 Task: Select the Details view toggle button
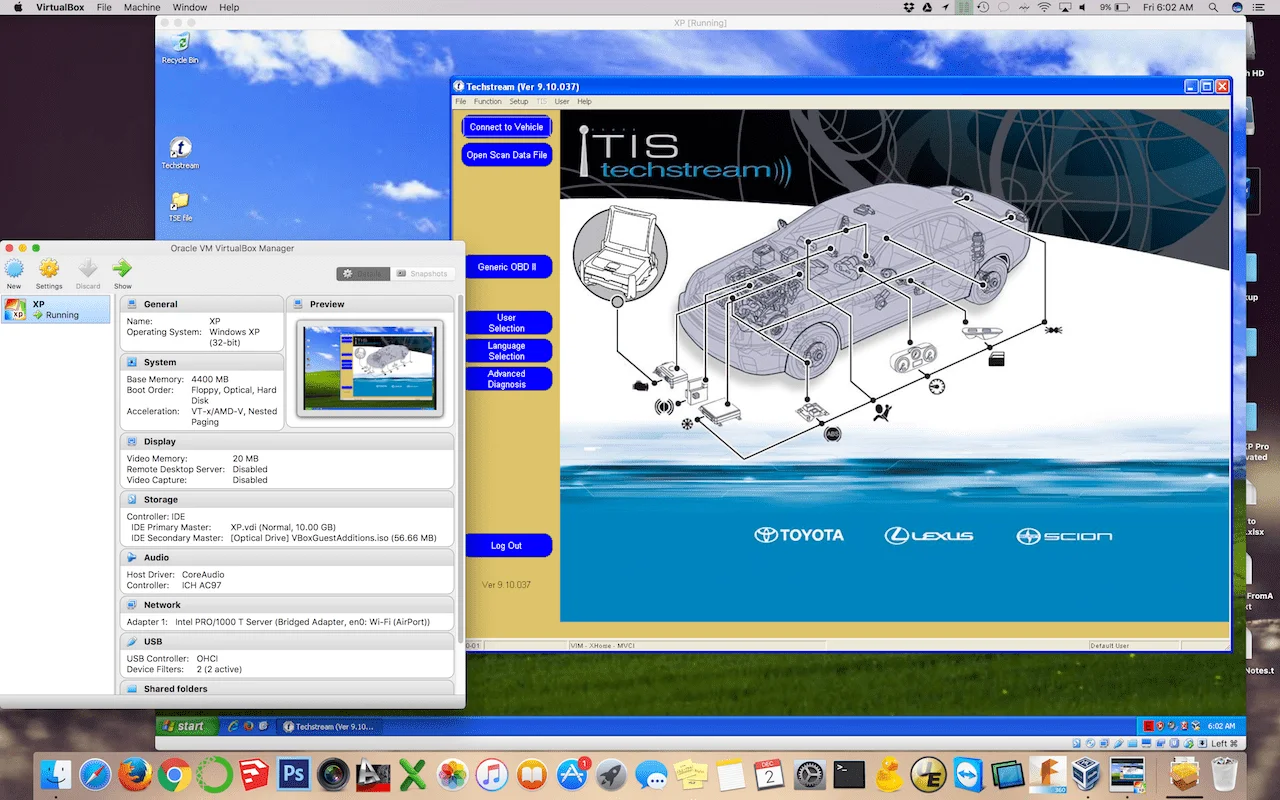coord(362,273)
